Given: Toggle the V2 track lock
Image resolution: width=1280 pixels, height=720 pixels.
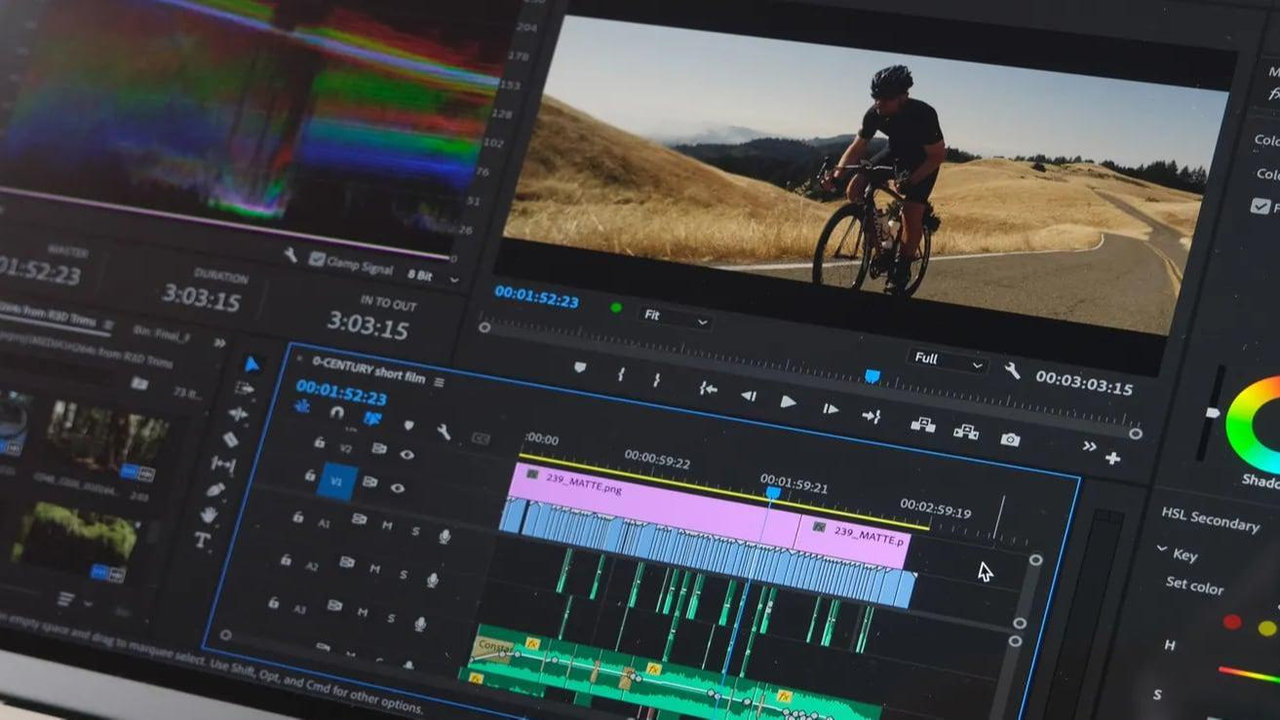Looking at the screenshot, I should pos(319,441).
